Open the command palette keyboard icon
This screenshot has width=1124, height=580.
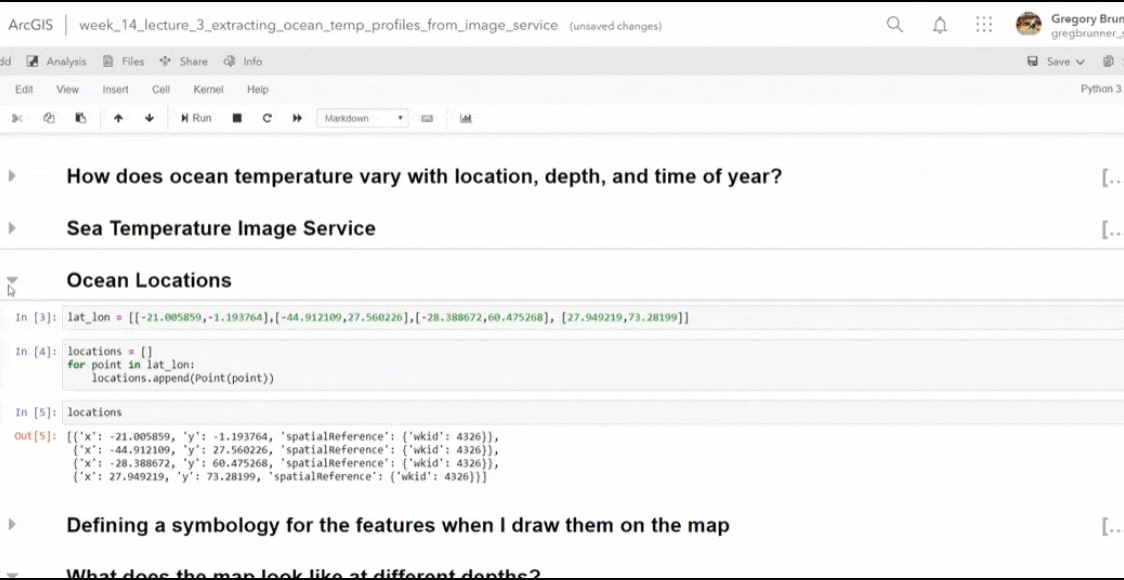coord(427,118)
